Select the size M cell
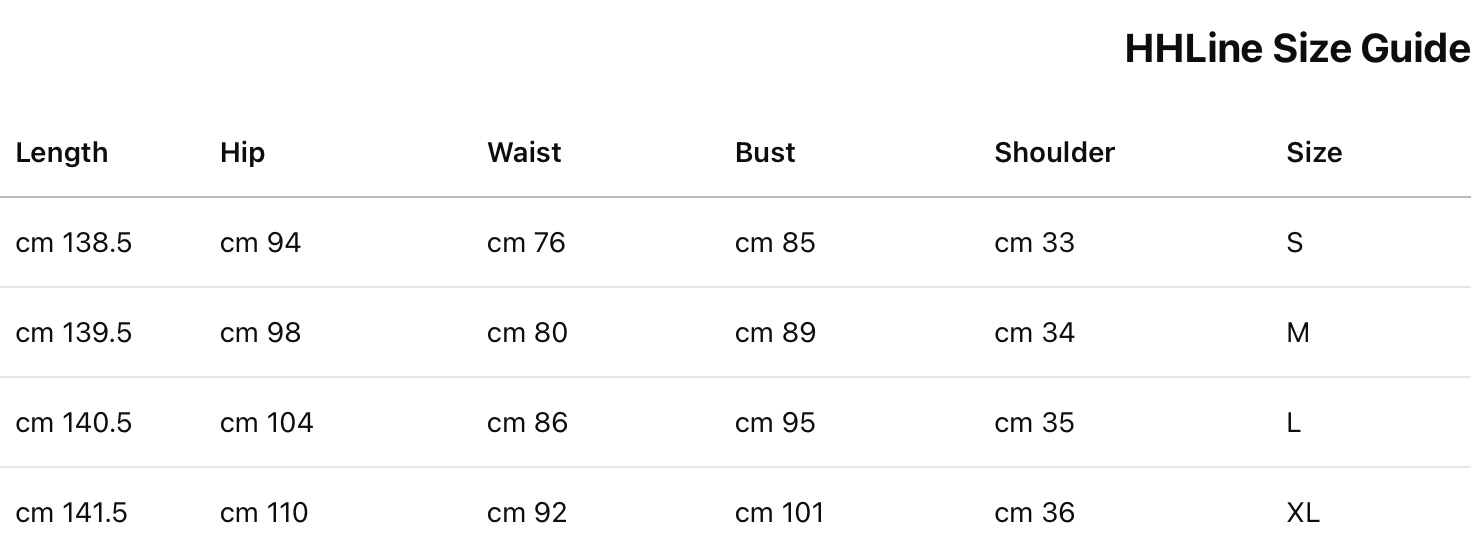Image resolution: width=1479 pixels, height=559 pixels. coord(1298,333)
